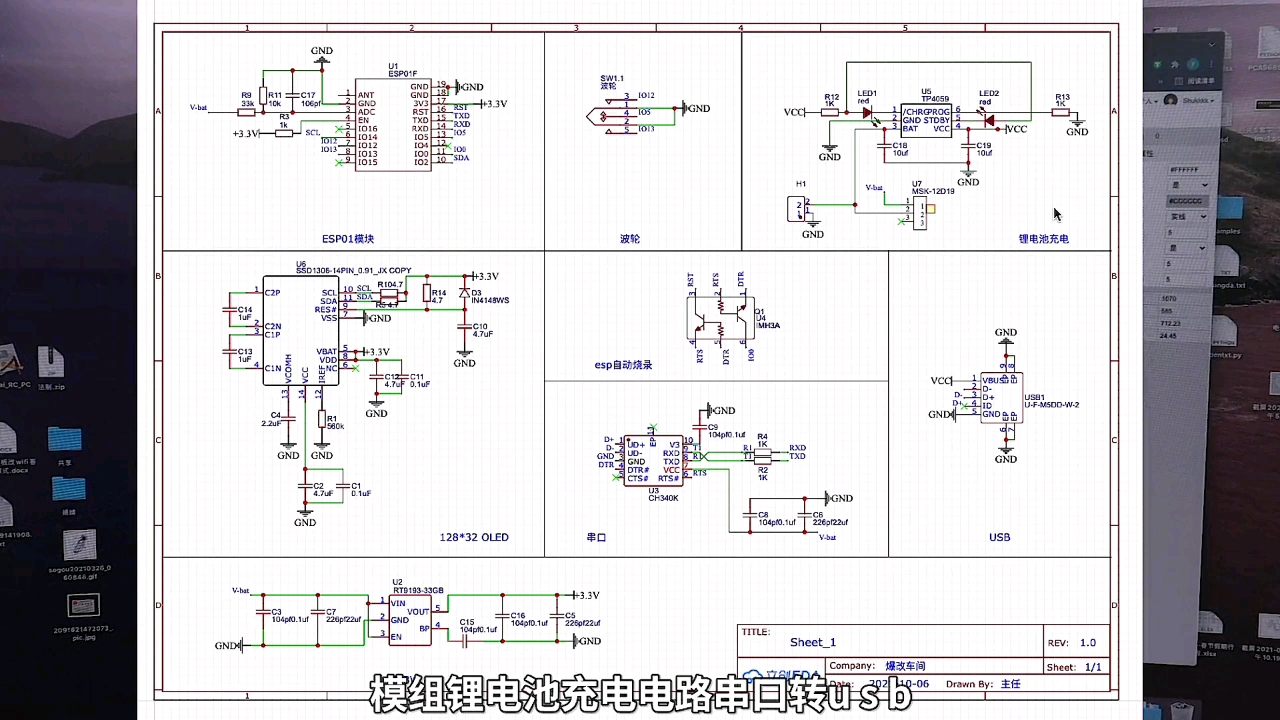Click the 712.23 value in properties panel
Viewport: 1280px width, 720px height.
click(x=1170, y=323)
